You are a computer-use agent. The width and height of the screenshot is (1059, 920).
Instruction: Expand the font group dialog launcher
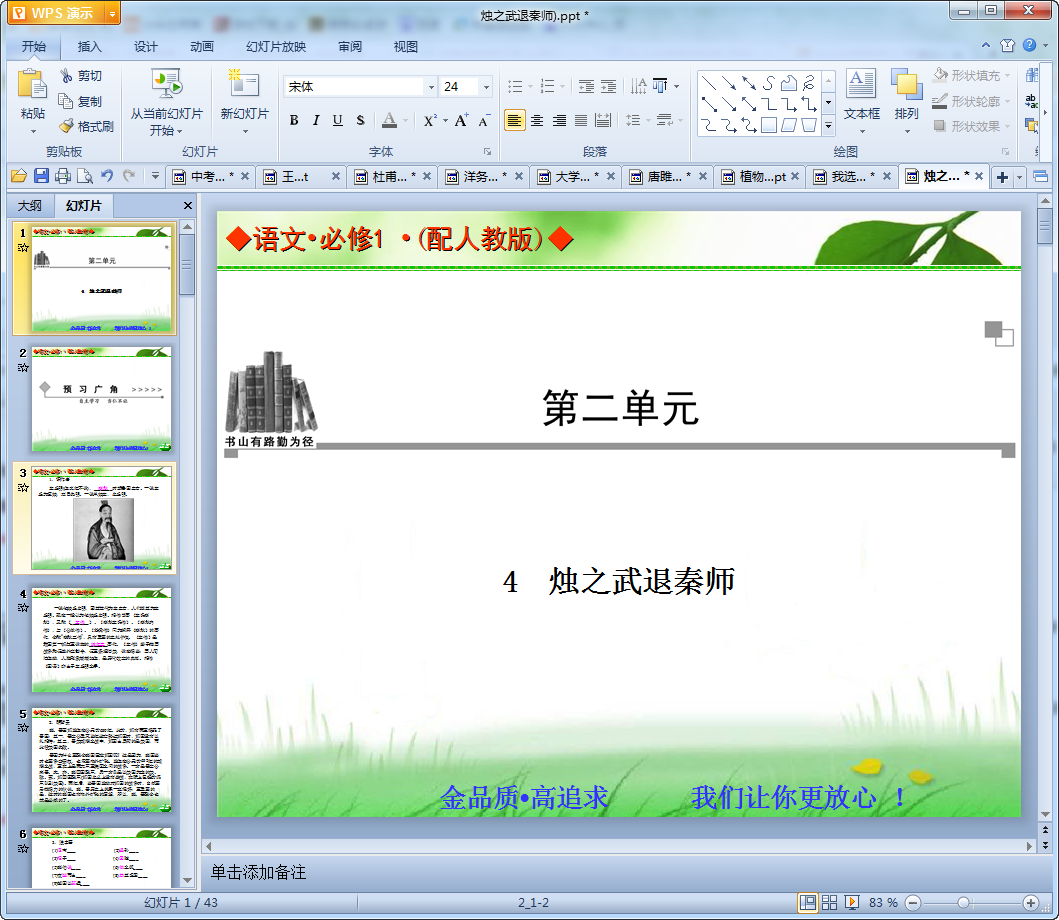pos(487,151)
